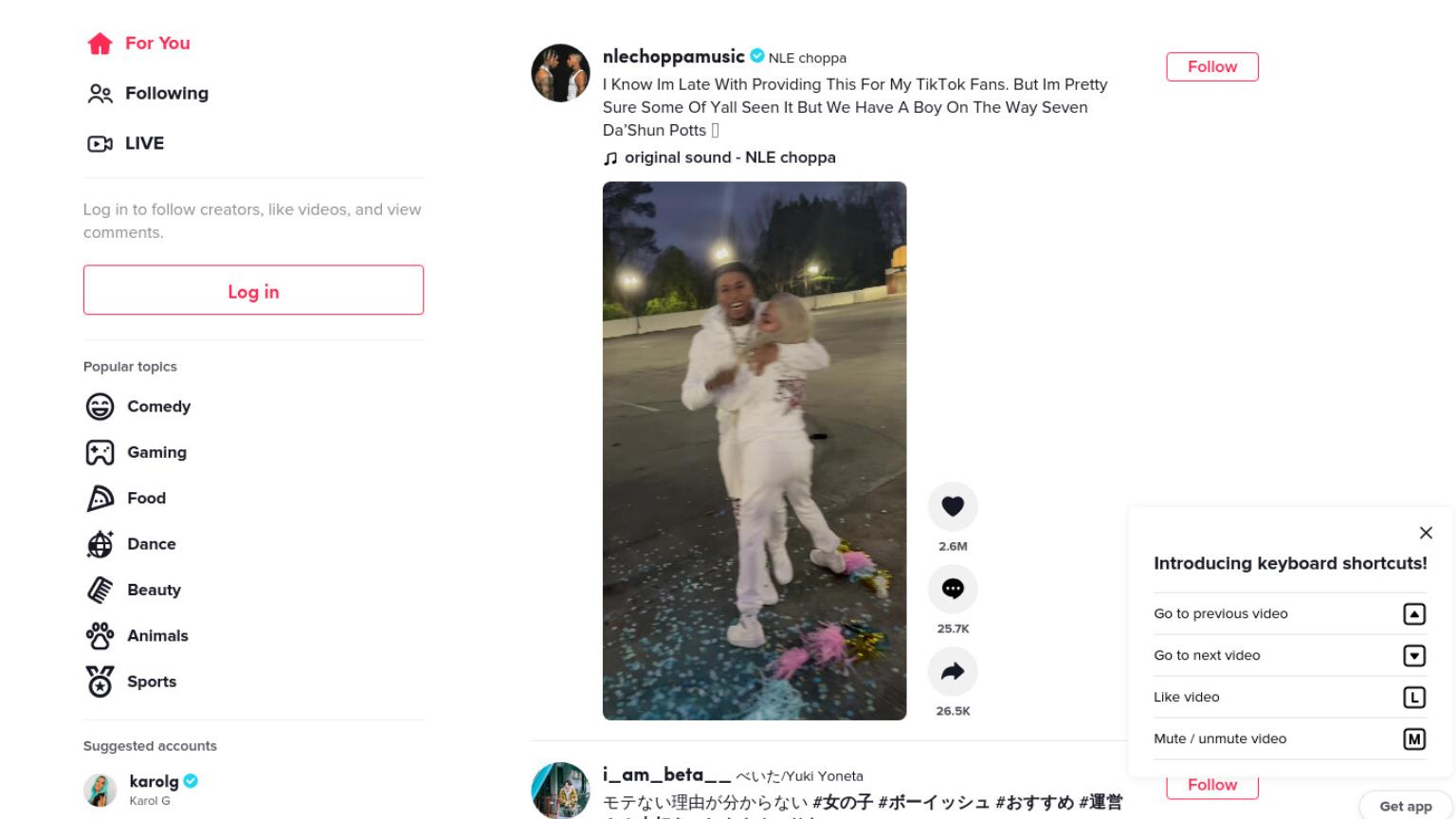Screen dimensions: 1456x819
Task: Close the keyboard shortcuts popup
Action: [x=1426, y=533]
